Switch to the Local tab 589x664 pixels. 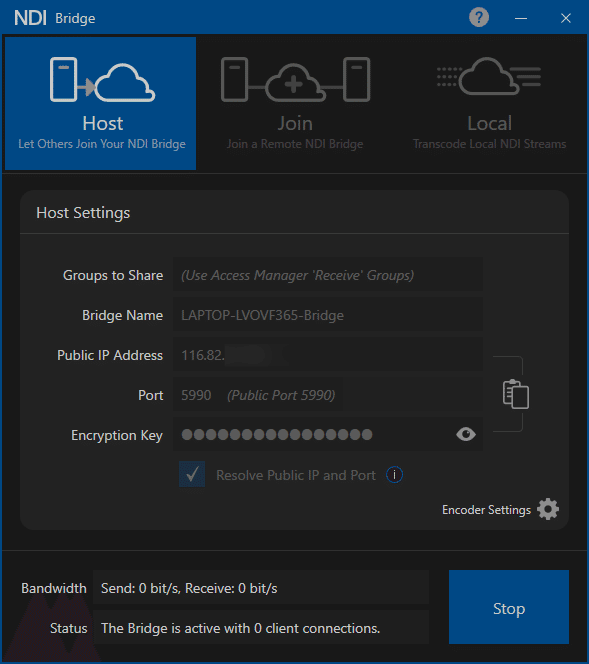[489, 103]
